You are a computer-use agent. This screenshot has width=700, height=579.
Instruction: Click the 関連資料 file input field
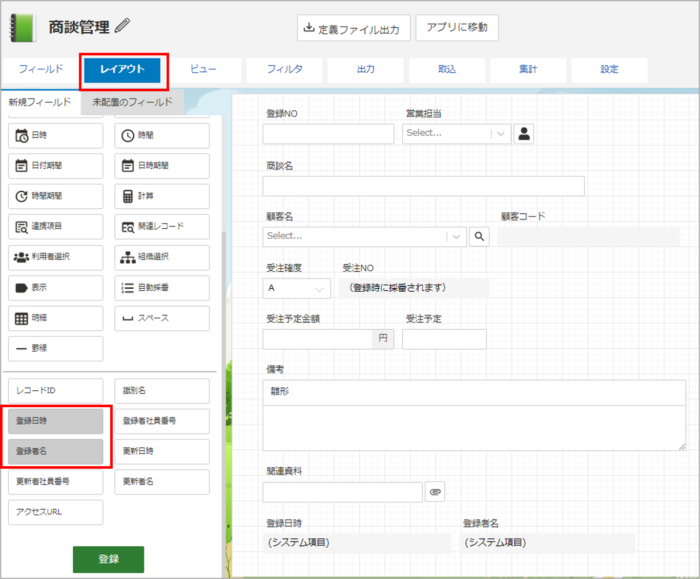(x=342, y=492)
